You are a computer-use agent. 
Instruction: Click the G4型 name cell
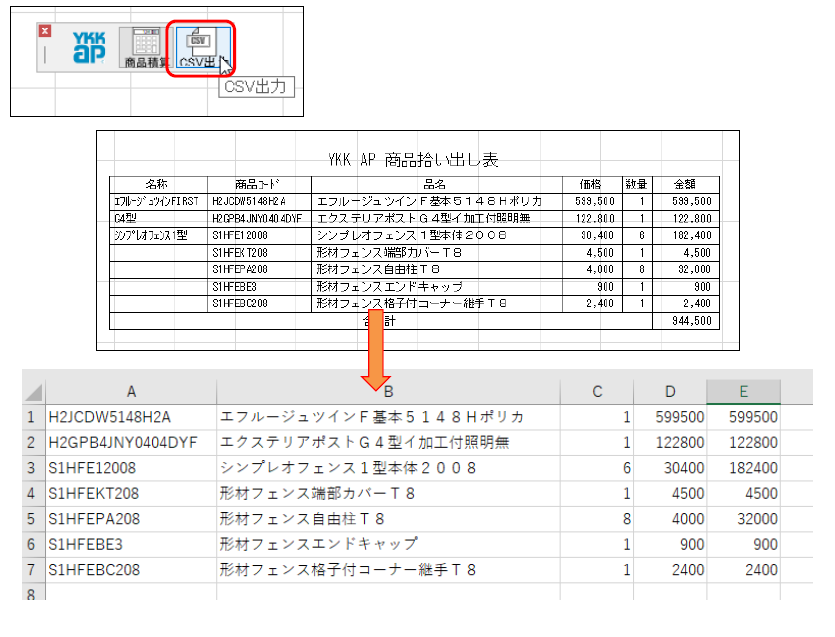(158, 218)
